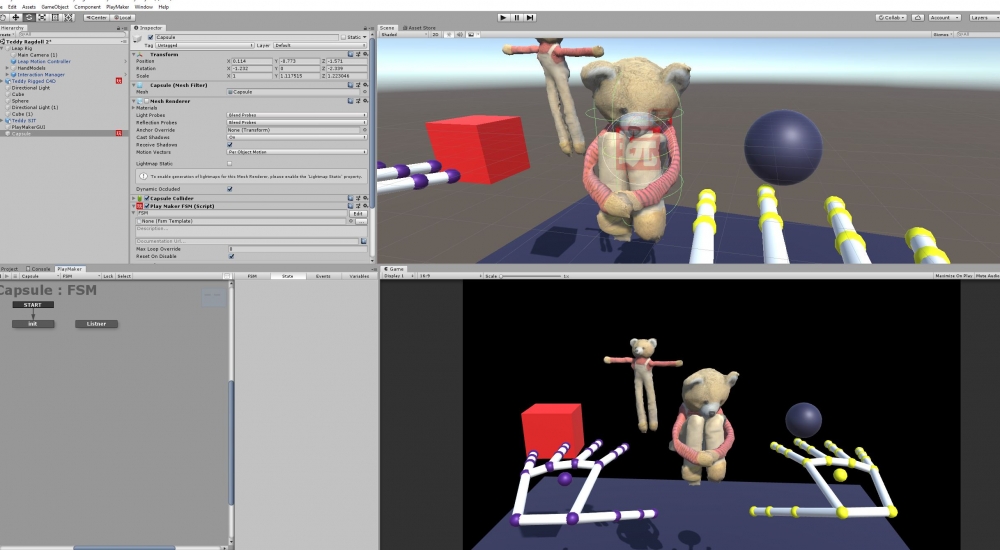Toggle the Reset On Disable checkbox
This screenshot has width=1000, height=550.
pyautogui.click(x=230, y=256)
